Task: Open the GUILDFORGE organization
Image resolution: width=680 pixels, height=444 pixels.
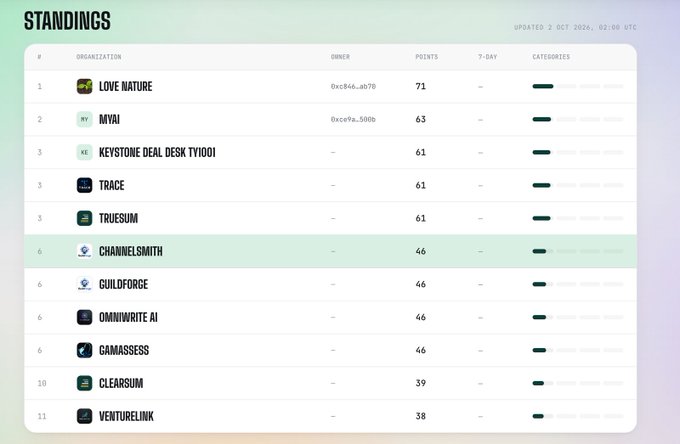Action: click(124, 284)
